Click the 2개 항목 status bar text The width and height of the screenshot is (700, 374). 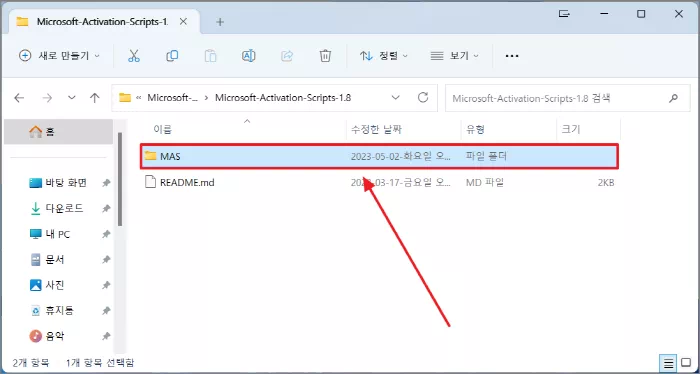[x=31, y=362]
